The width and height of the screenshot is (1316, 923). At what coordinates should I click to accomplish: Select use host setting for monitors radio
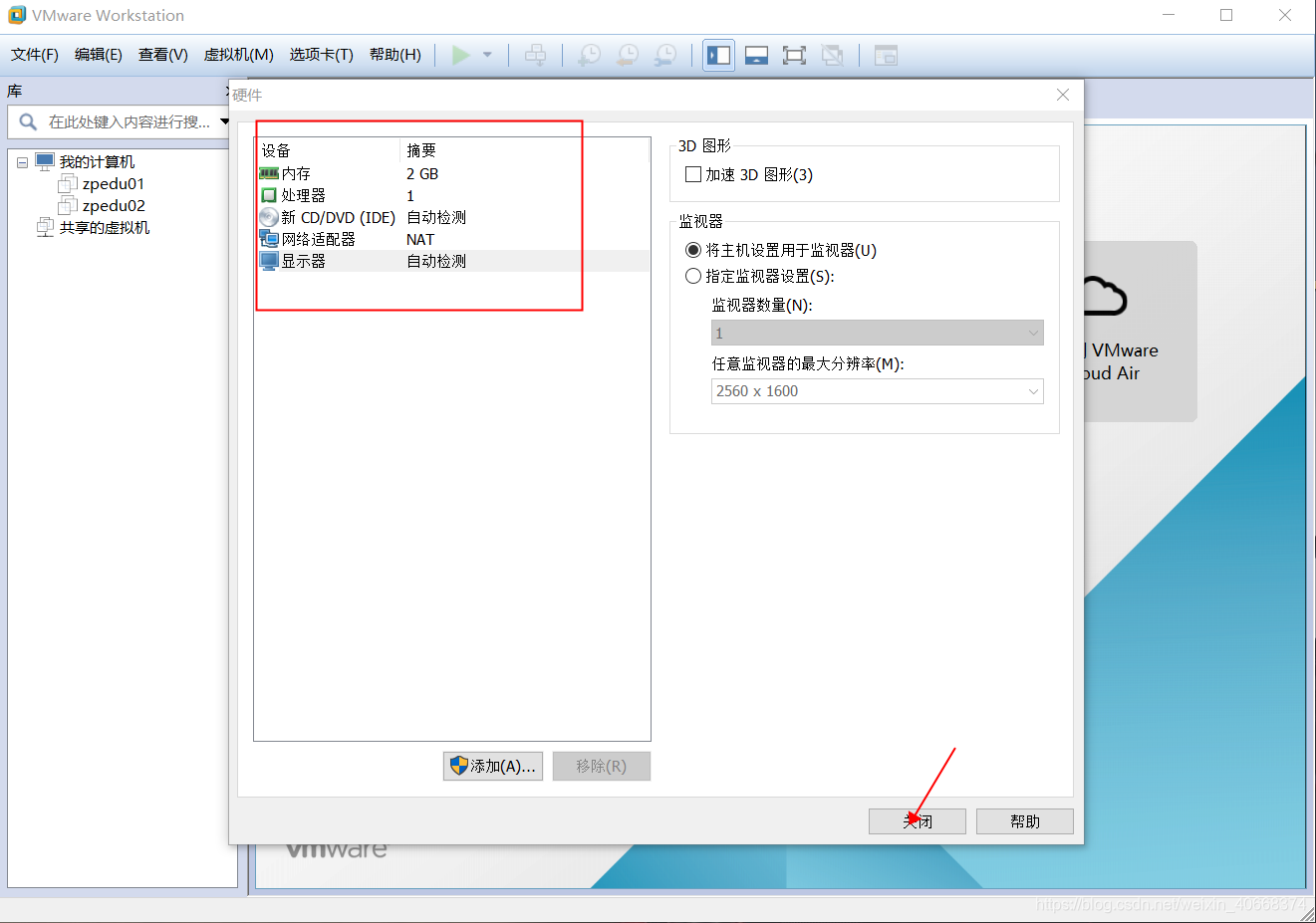(x=693, y=250)
